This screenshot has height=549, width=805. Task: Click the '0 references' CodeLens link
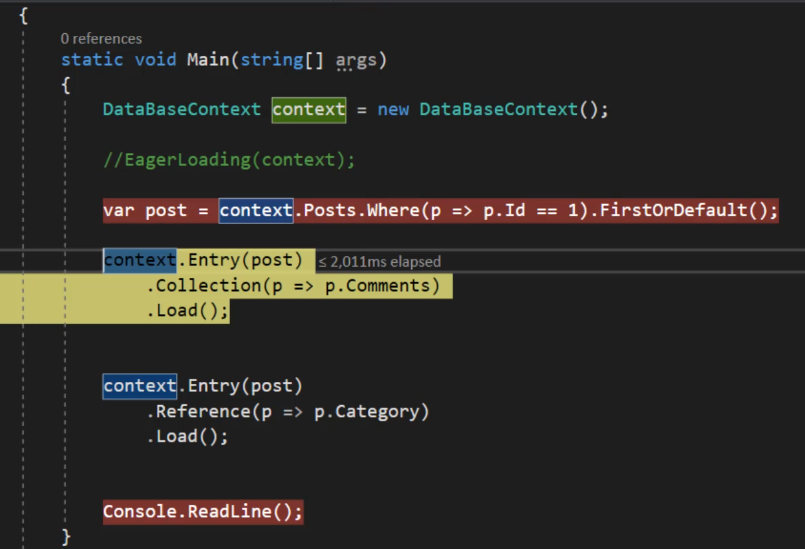(101, 39)
